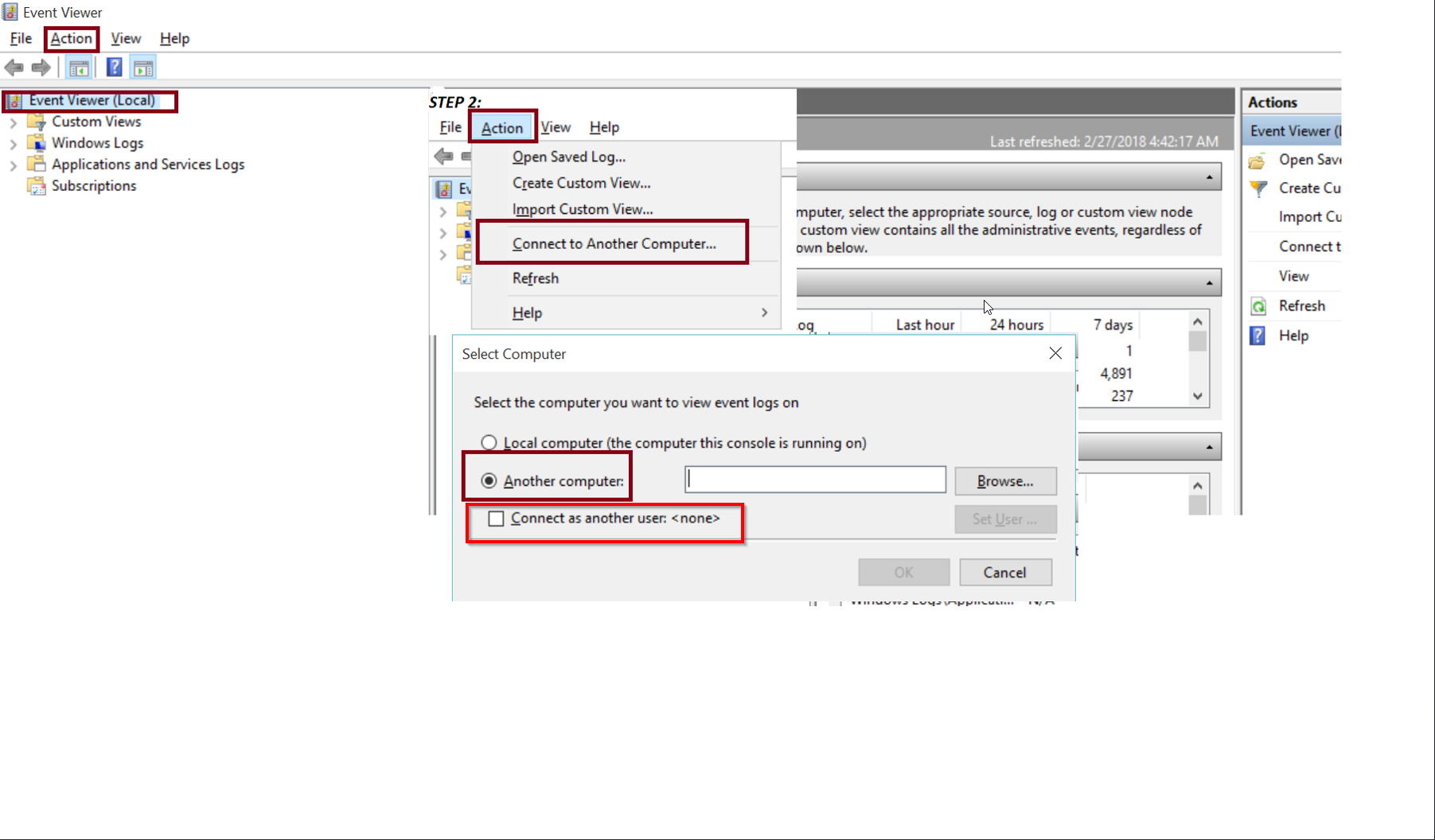Image resolution: width=1435 pixels, height=840 pixels.
Task: Select the Applications and Services Logs folder icon
Action: click(x=37, y=164)
